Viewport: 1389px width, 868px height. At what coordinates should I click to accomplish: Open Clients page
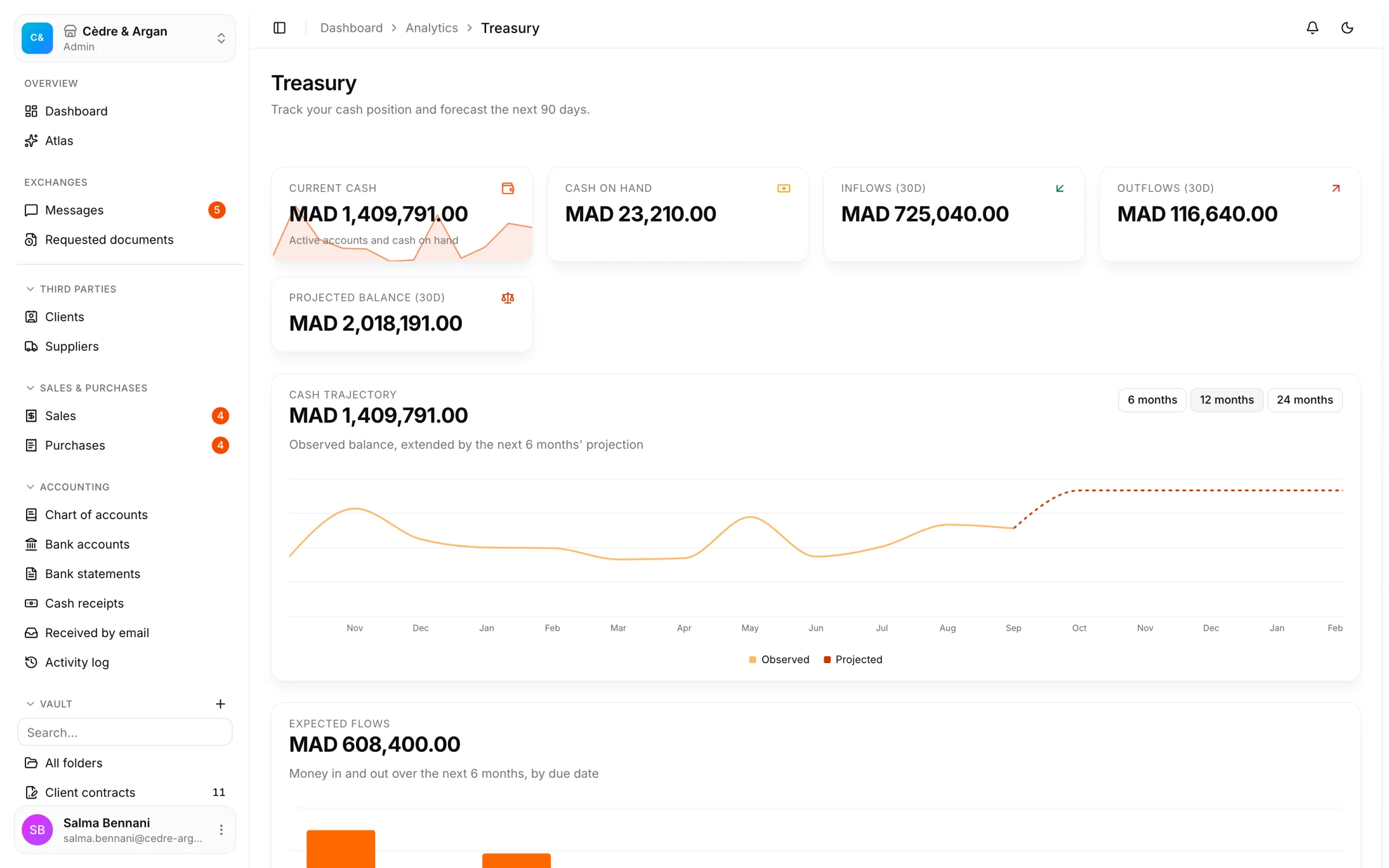coord(125,317)
